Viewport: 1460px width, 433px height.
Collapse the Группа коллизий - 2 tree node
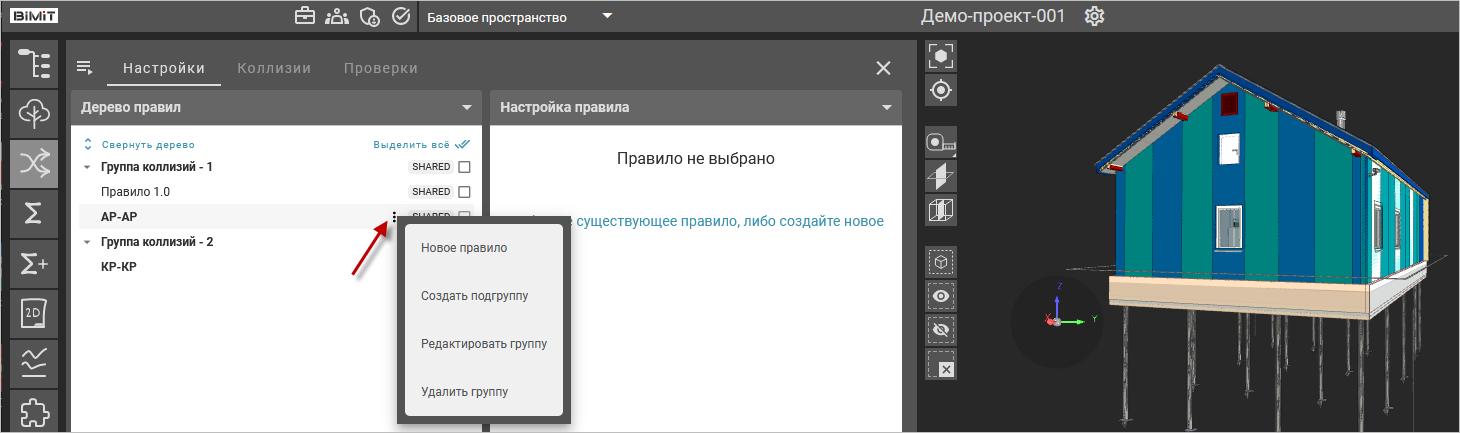(x=87, y=242)
